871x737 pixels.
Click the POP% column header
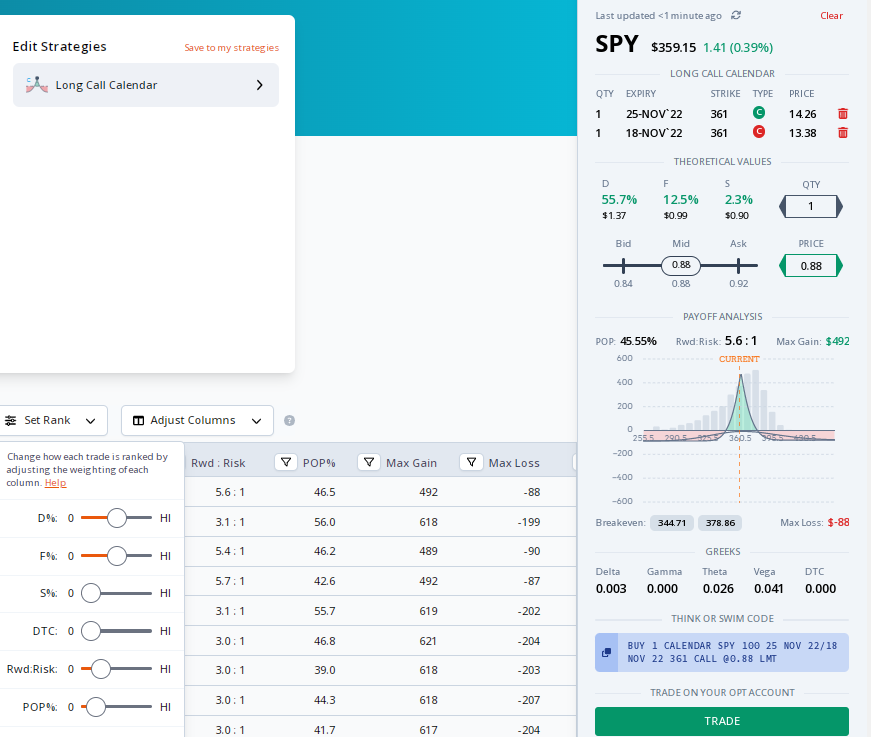[319, 463]
